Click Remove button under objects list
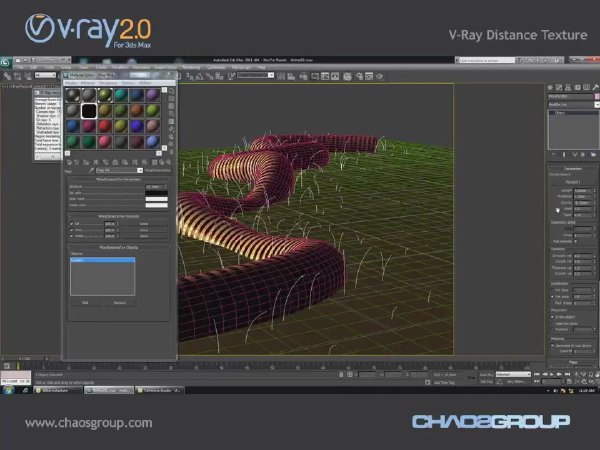This screenshot has height=450, width=600. [119, 303]
